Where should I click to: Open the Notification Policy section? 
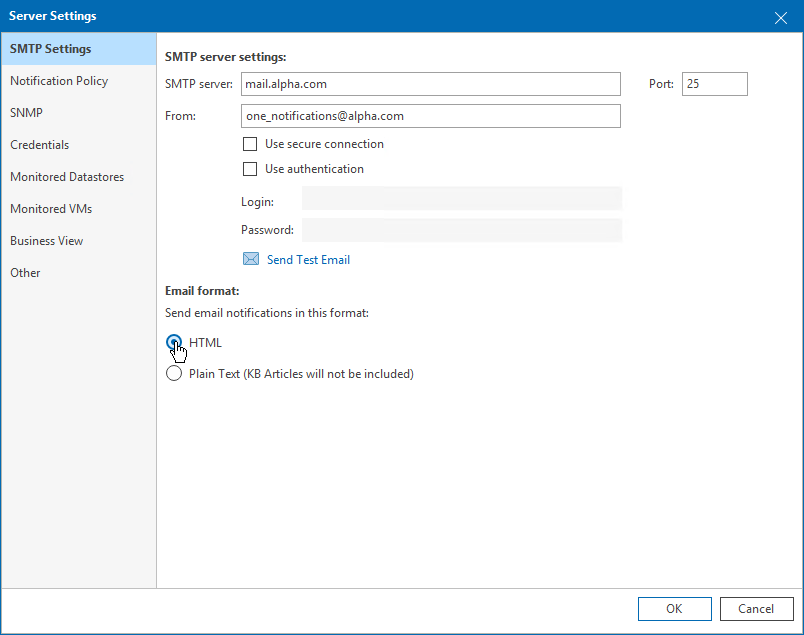pos(59,81)
